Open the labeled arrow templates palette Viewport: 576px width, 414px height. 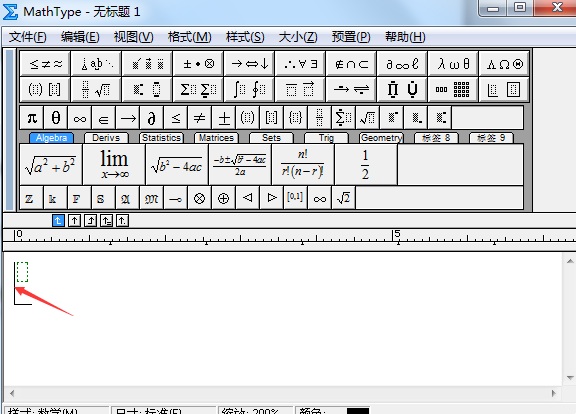[352, 89]
